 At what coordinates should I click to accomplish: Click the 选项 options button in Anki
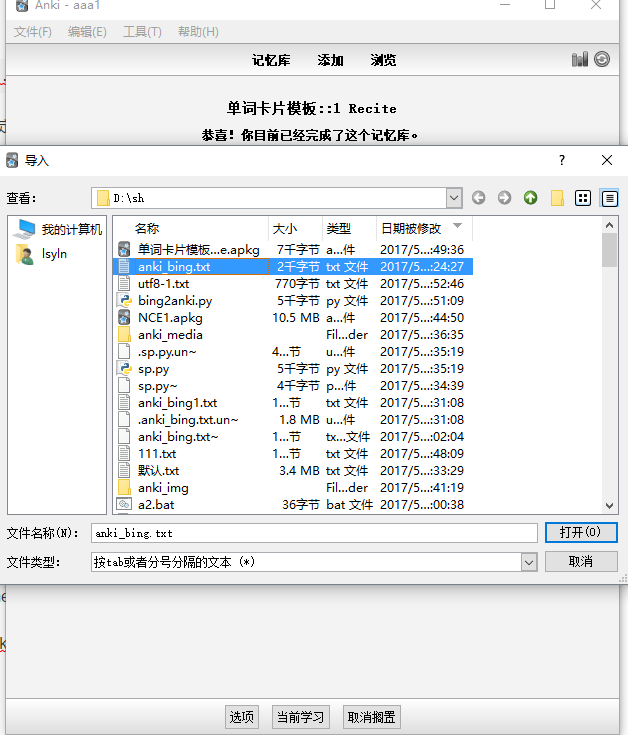[242, 717]
